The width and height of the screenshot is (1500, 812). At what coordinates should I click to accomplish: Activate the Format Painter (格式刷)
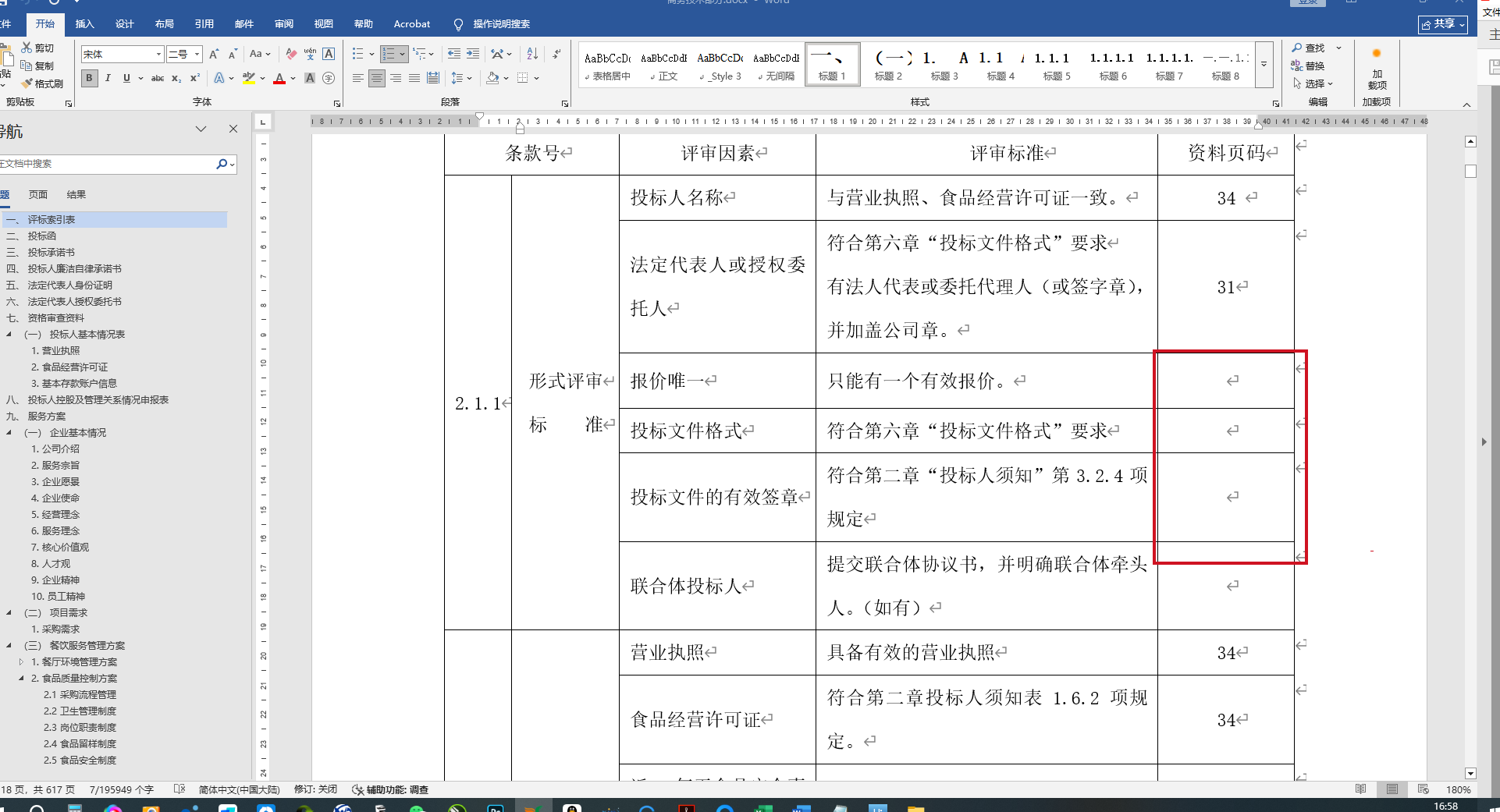42,83
